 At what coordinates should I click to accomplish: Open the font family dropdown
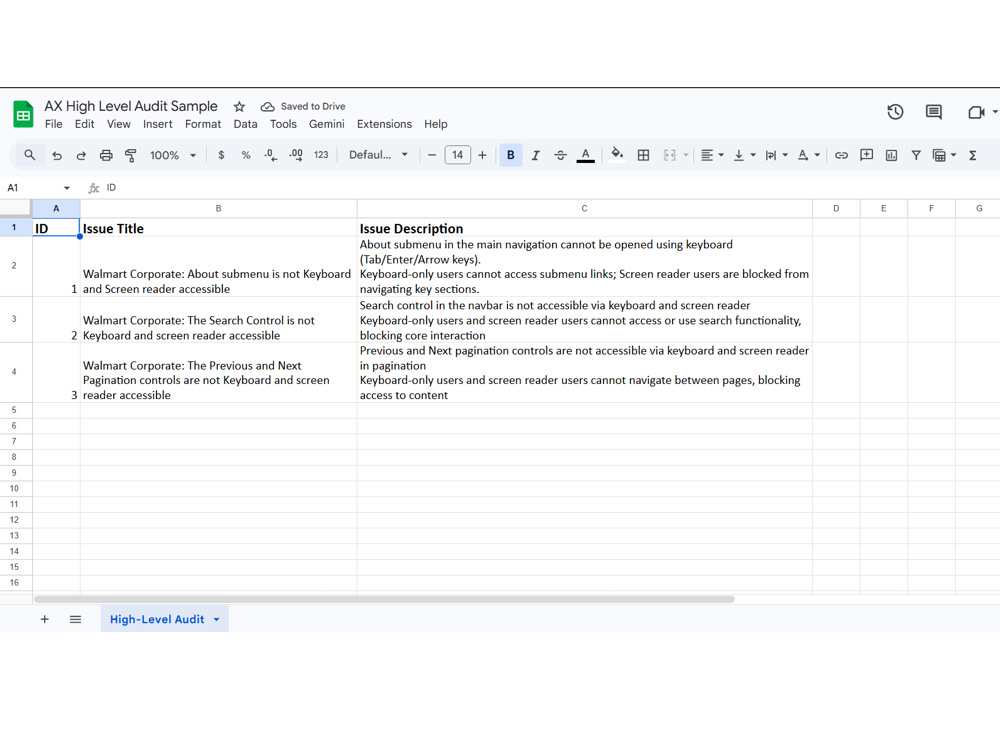point(378,155)
